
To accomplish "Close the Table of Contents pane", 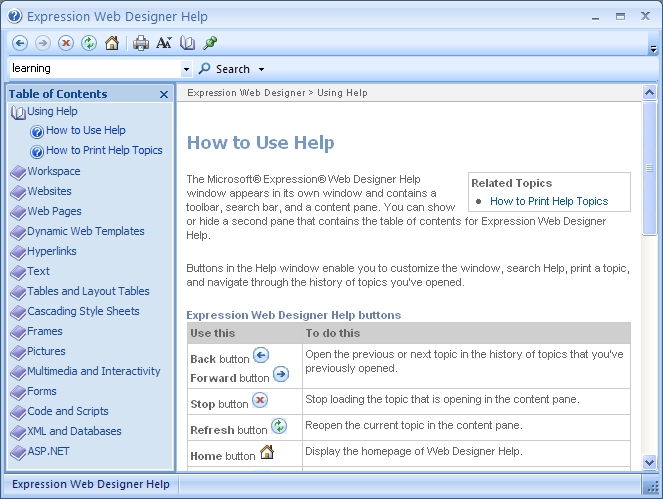I will 164,94.
